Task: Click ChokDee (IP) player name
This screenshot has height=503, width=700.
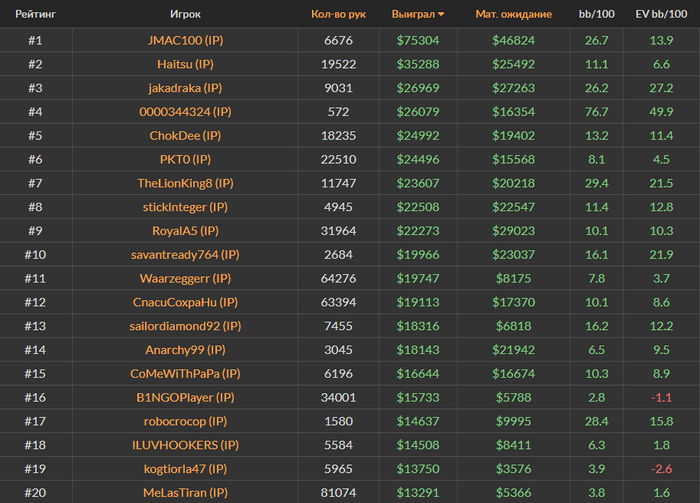Action: tap(185, 135)
